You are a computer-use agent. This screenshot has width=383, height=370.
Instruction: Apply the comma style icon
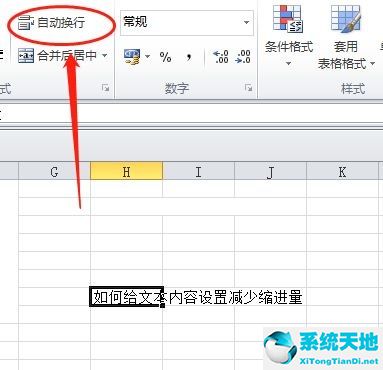tap(189, 57)
